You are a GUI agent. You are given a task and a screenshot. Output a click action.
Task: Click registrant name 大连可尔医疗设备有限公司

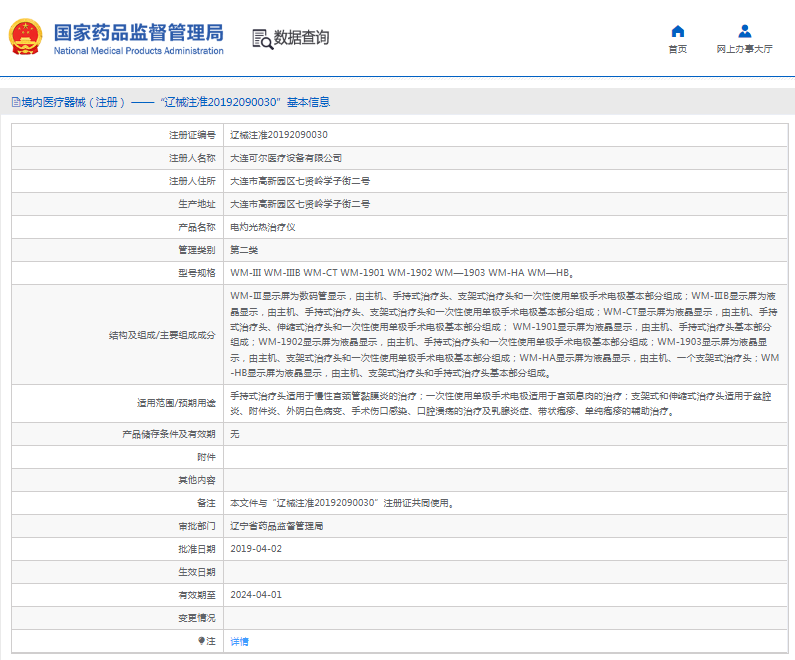click(286, 158)
